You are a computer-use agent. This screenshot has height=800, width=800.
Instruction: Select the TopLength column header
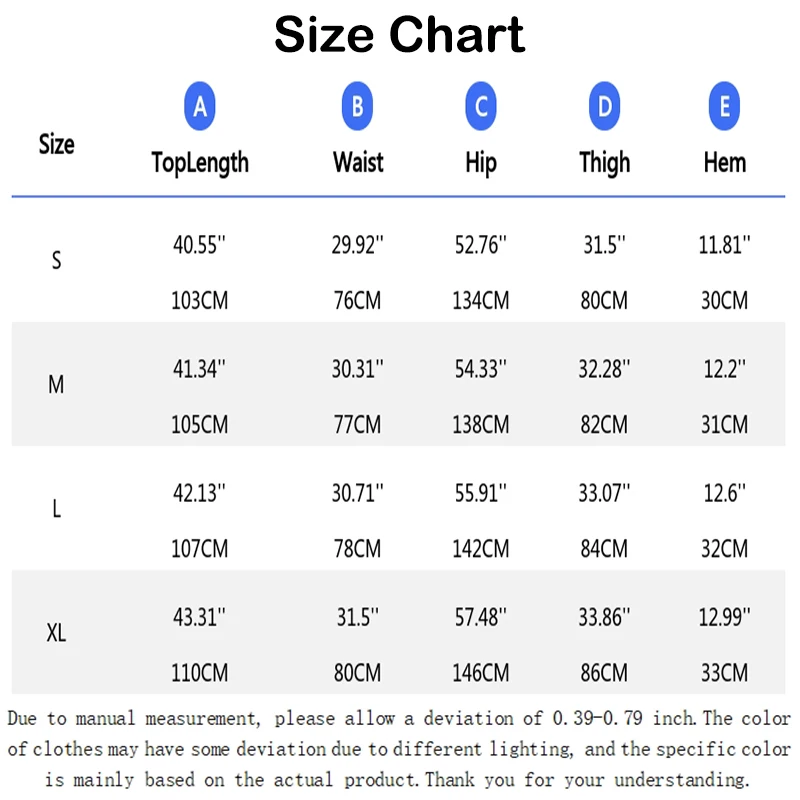200,163
